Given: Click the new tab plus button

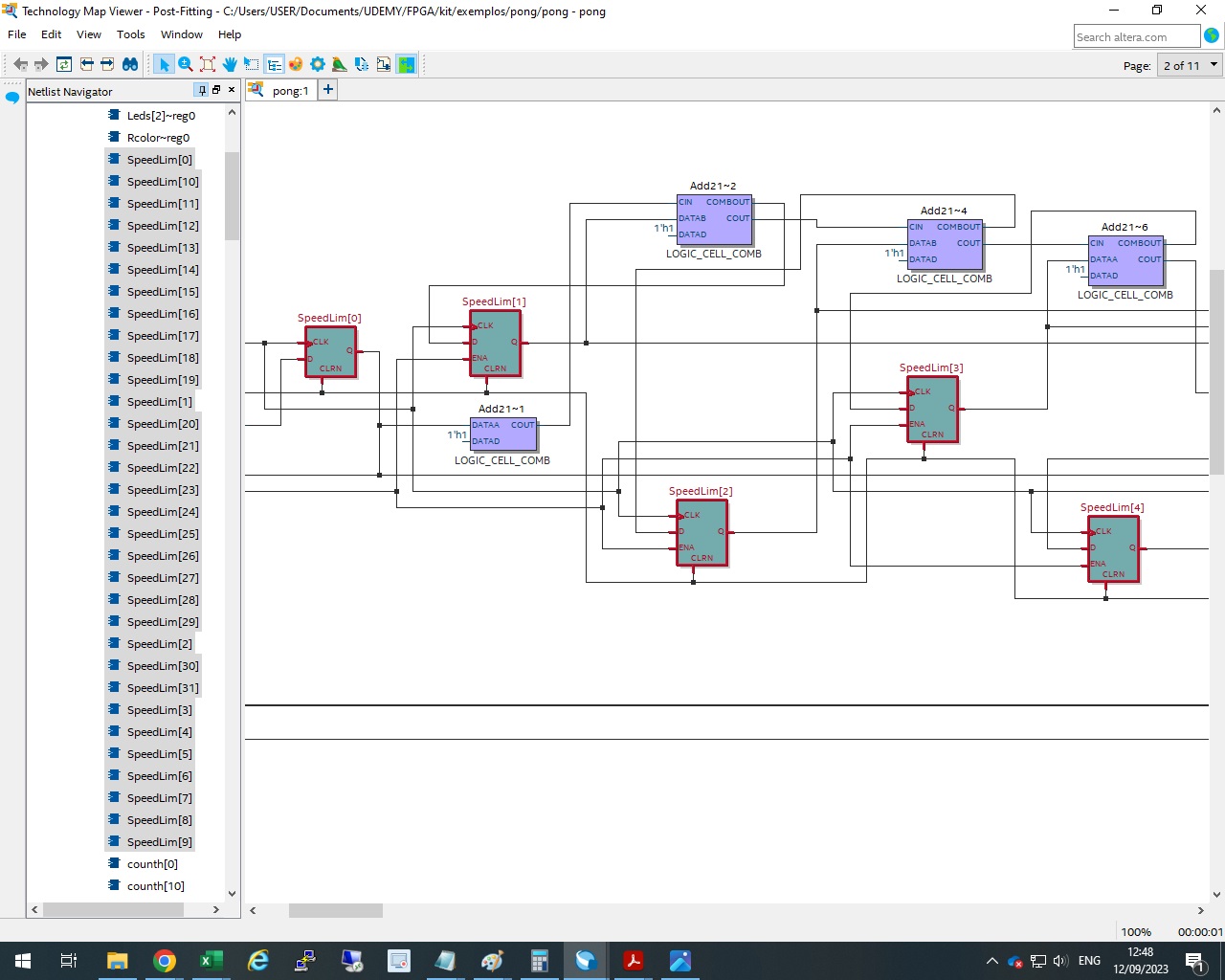Looking at the screenshot, I should tap(327, 88).
